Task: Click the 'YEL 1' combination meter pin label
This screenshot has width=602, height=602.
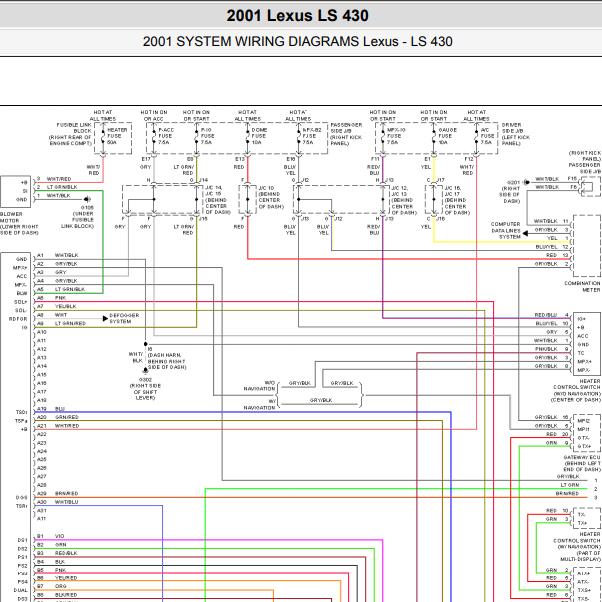Action: point(558,238)
